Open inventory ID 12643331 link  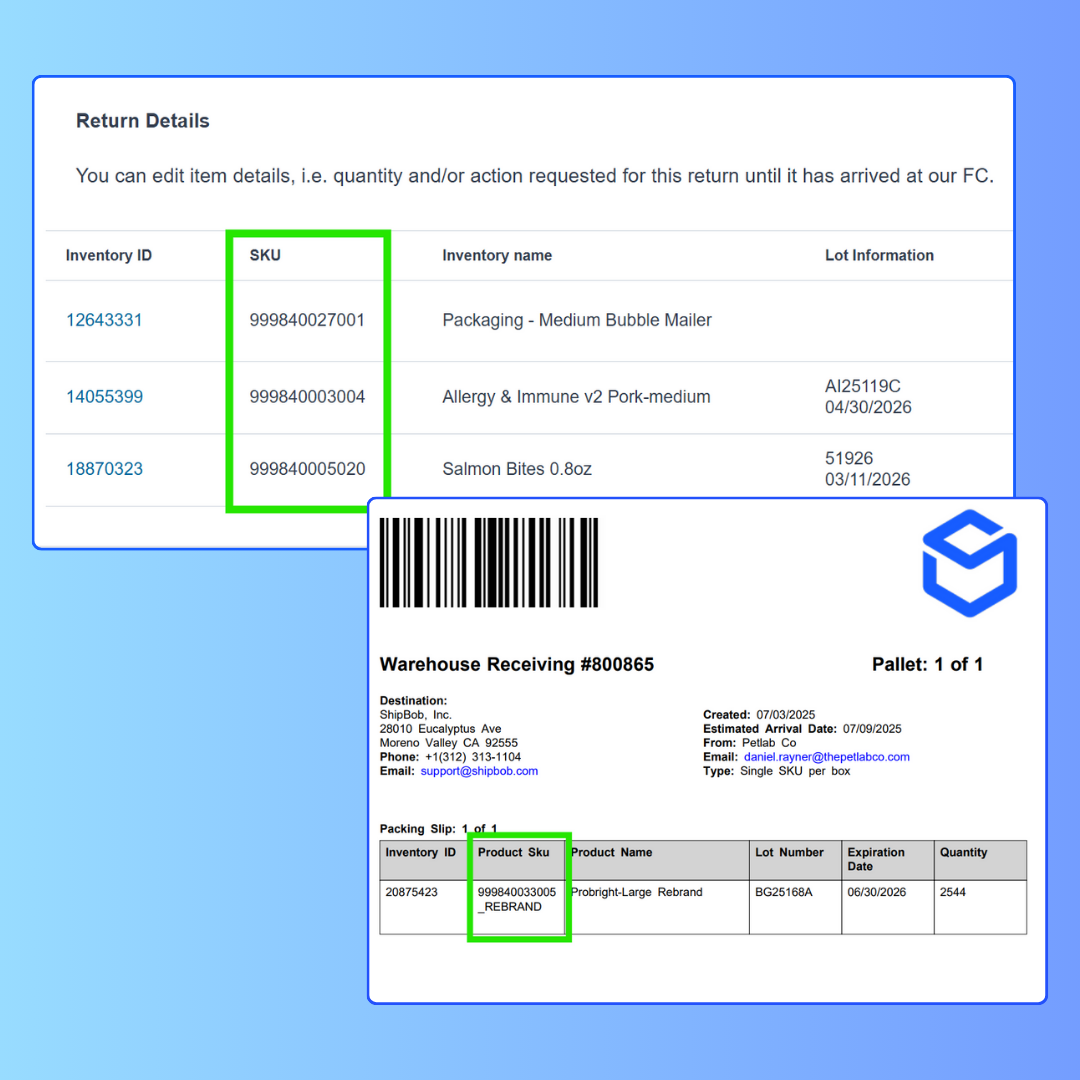104,320
